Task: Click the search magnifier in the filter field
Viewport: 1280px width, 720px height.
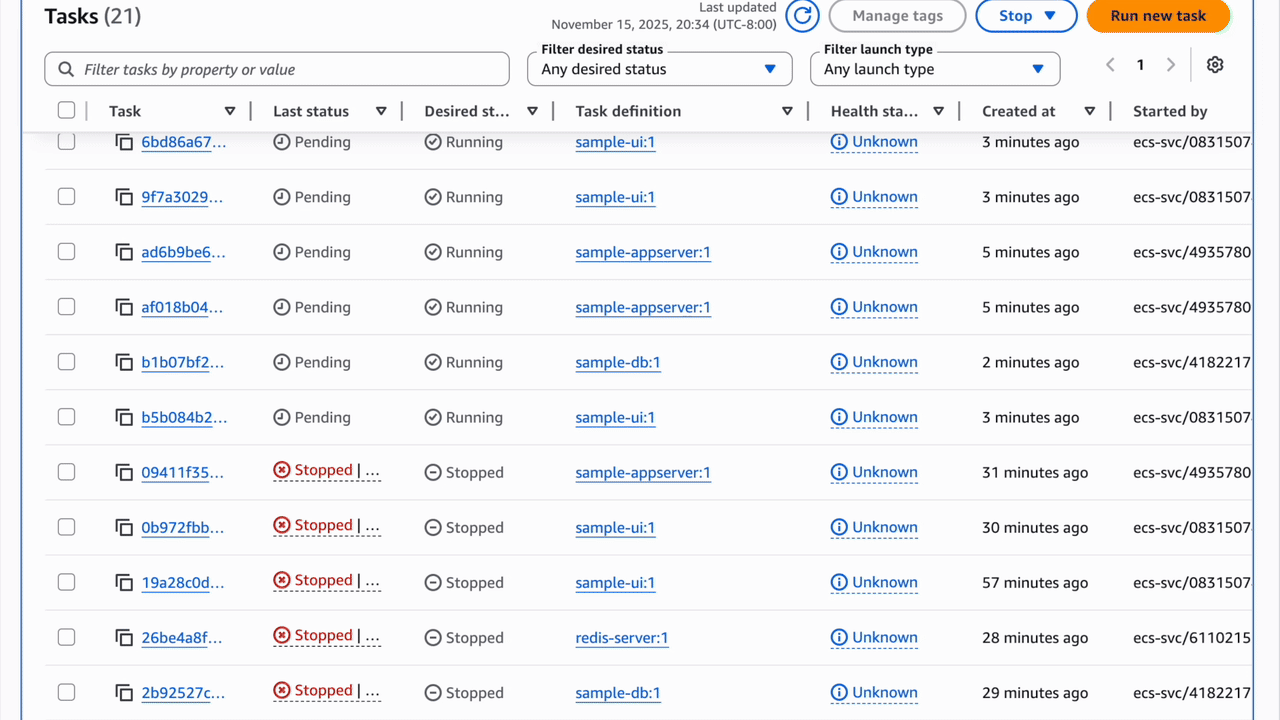Action: [64, 69]
